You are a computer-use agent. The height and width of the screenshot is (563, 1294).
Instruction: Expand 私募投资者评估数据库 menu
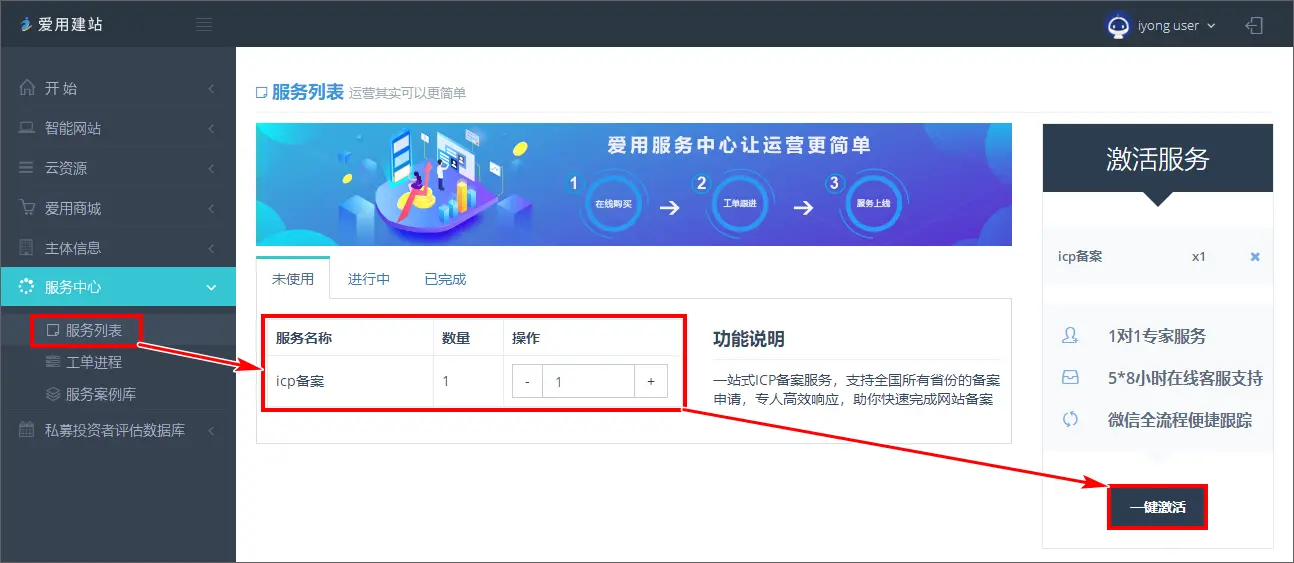118,430
